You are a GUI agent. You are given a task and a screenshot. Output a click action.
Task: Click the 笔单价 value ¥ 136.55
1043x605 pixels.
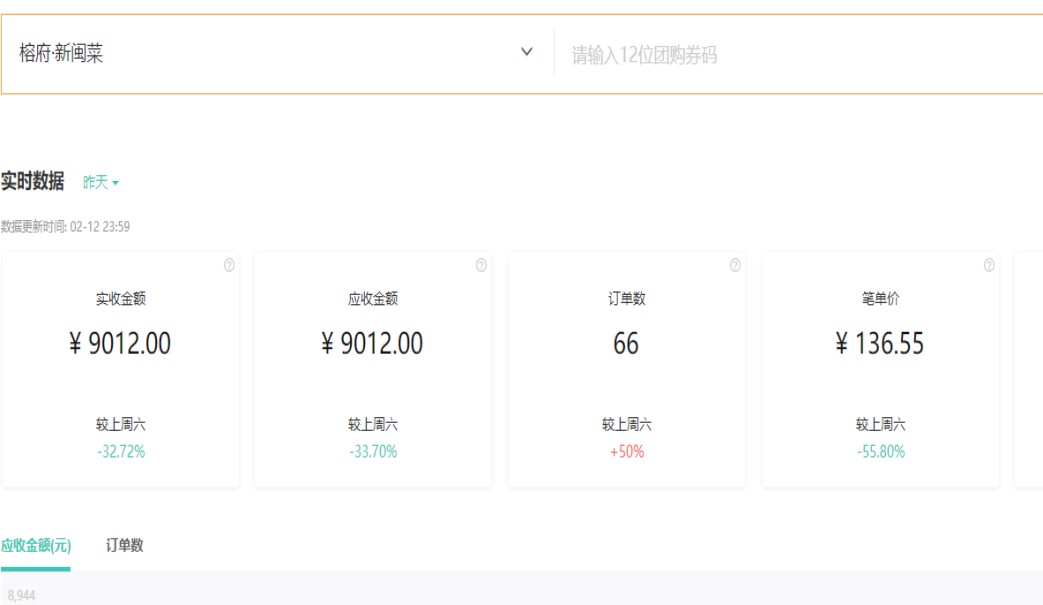880,344
